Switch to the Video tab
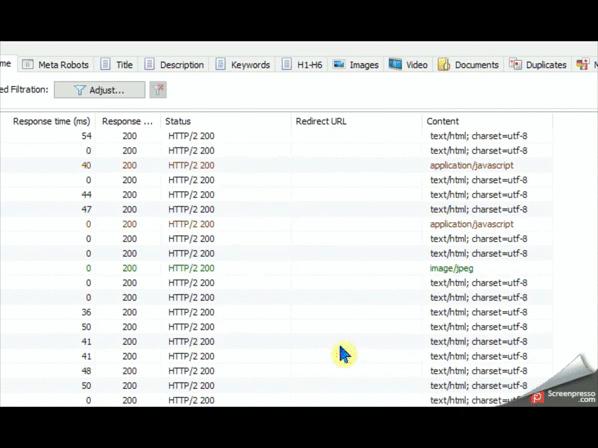 click(408, 65)
